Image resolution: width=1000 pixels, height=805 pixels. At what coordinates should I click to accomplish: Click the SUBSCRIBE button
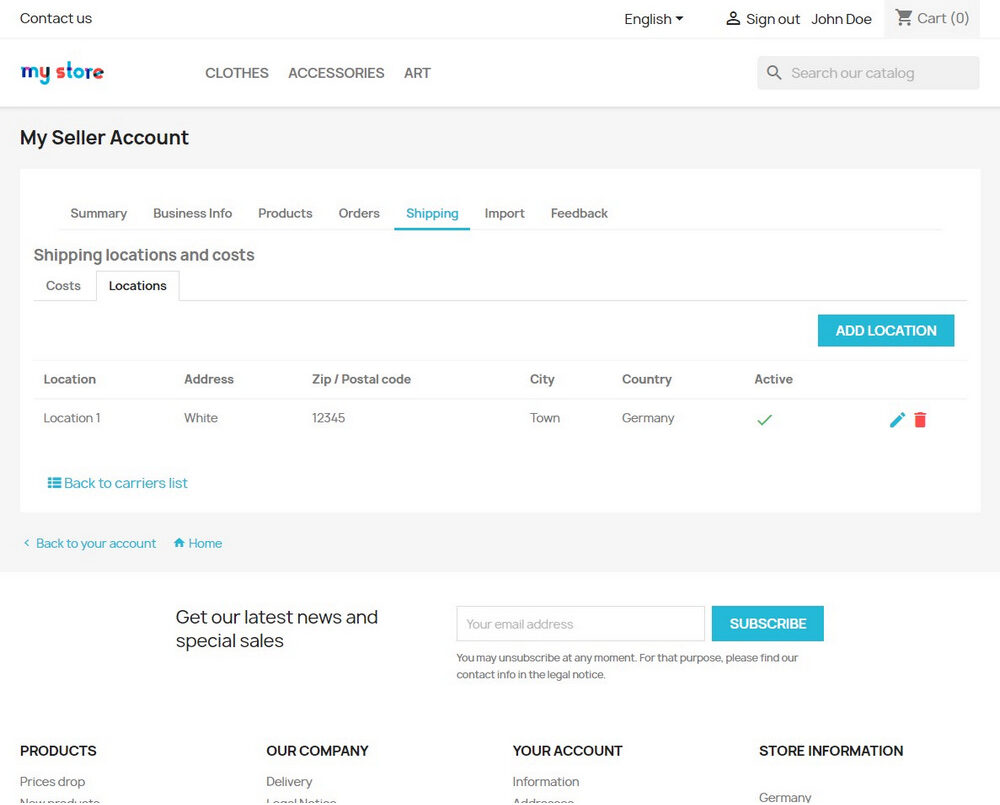coord(768,623)
